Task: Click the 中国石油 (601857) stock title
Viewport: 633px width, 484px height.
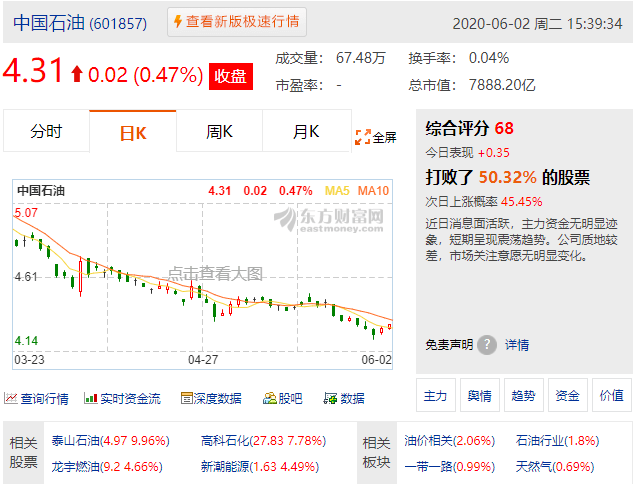Action: pos(80,23)
